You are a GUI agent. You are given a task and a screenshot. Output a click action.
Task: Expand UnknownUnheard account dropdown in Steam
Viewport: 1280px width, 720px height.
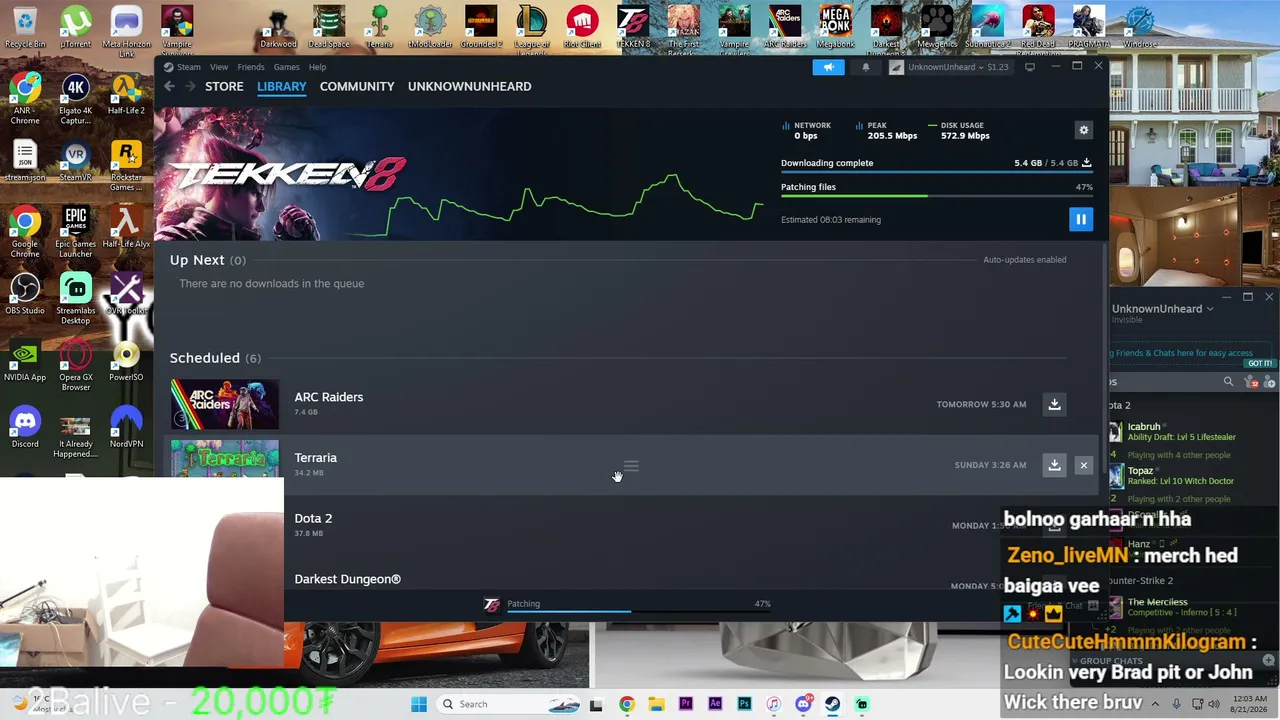[x=950, y=67]
